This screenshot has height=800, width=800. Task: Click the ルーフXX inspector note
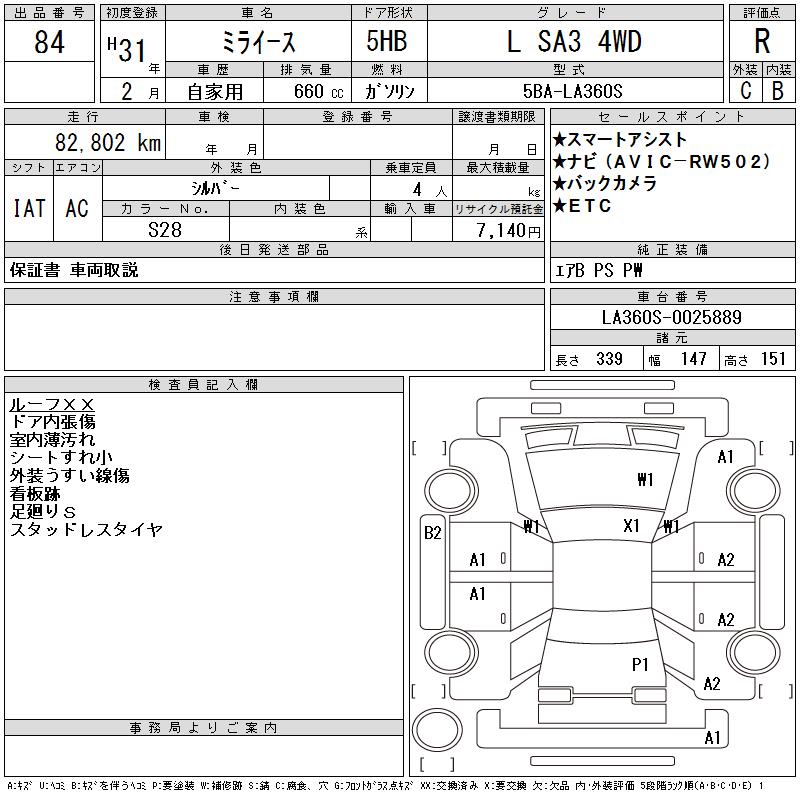tap(52, 404)
